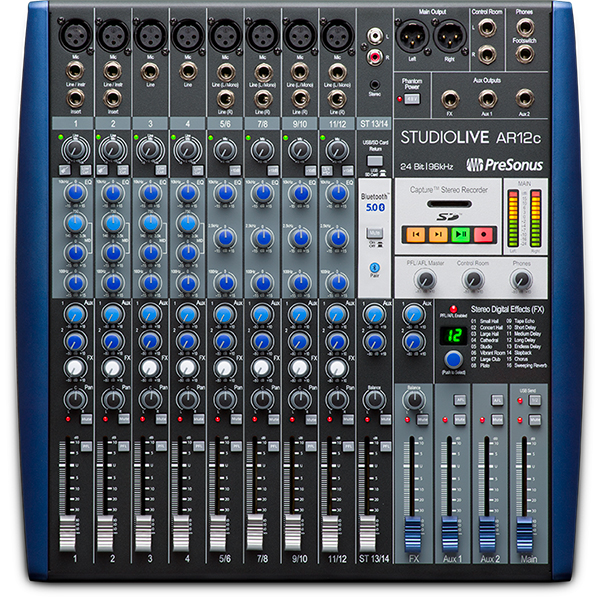Click the FX Aux Output jack

pyautogui.click(x=450, y=99)
